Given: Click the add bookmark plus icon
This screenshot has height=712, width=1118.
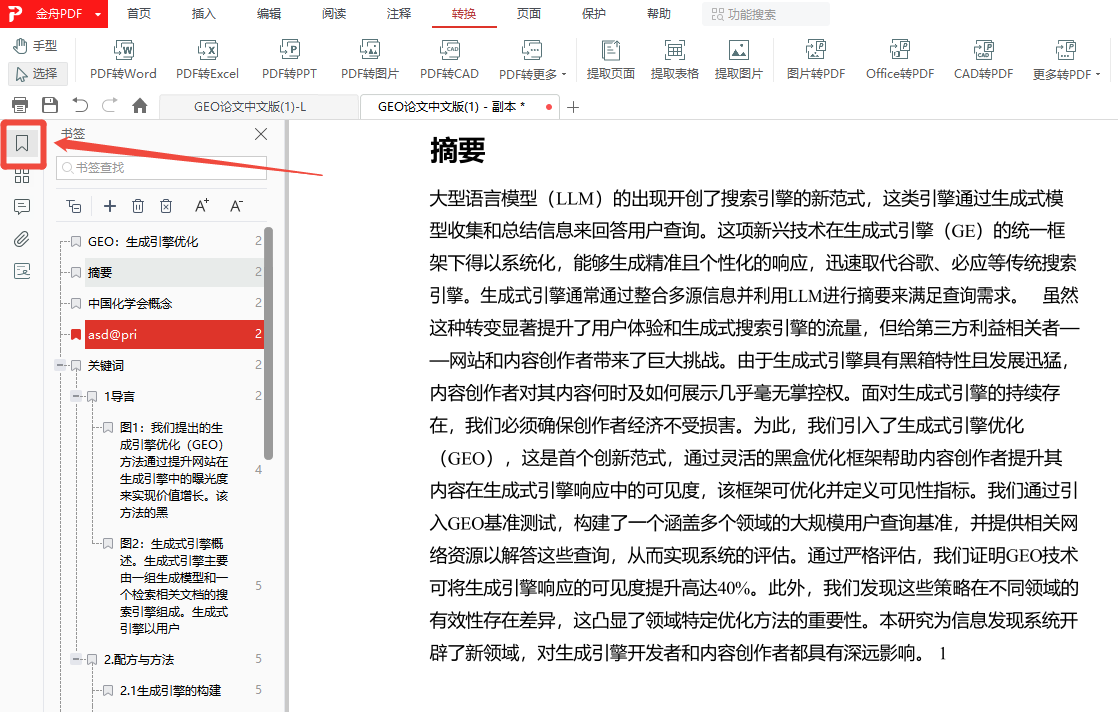Looking at the screenshot, I should pyautogui.click(x=110, y=206).
